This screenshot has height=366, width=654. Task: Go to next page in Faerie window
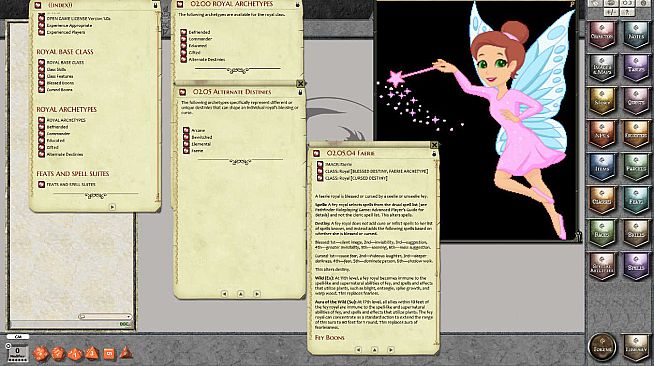point(390,350)
